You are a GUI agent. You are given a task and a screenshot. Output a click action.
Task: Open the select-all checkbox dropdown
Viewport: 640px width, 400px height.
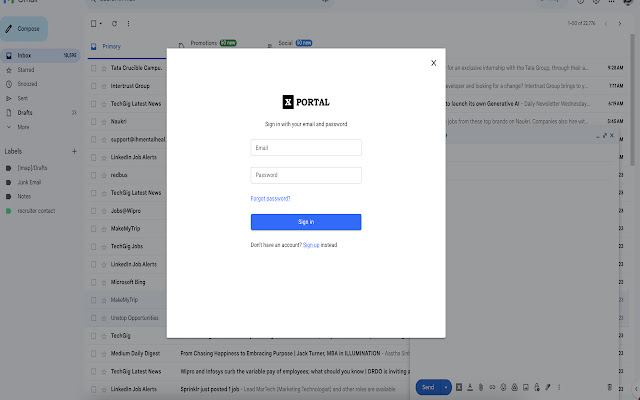(100, 24)
